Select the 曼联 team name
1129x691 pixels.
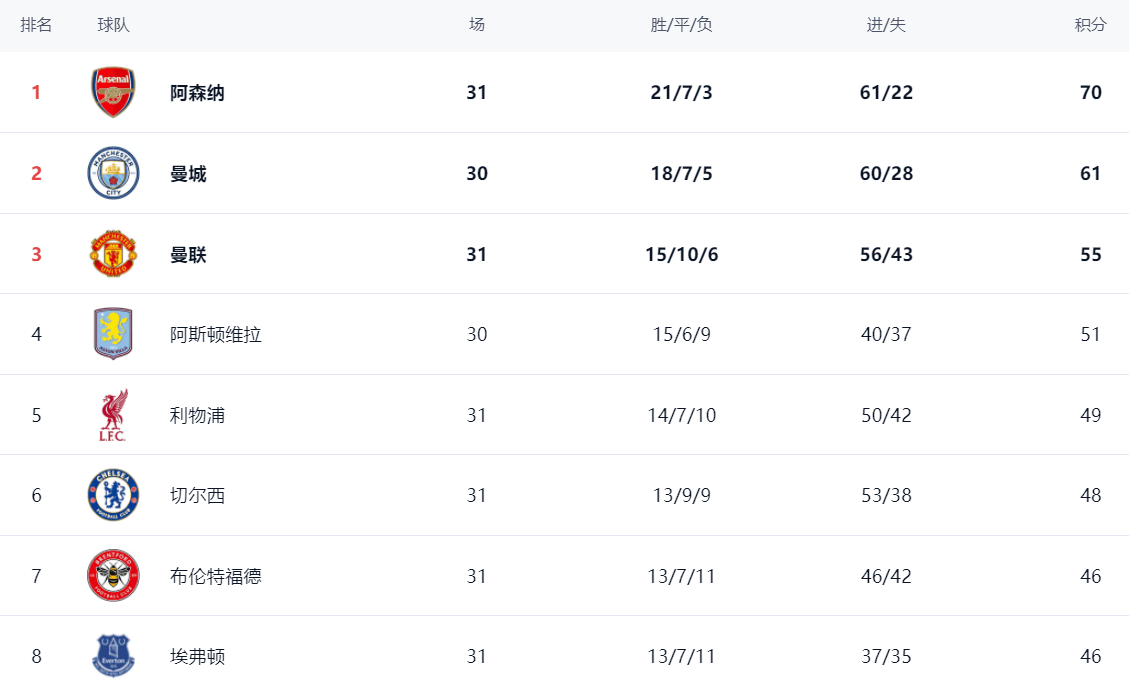pos(188,254)
